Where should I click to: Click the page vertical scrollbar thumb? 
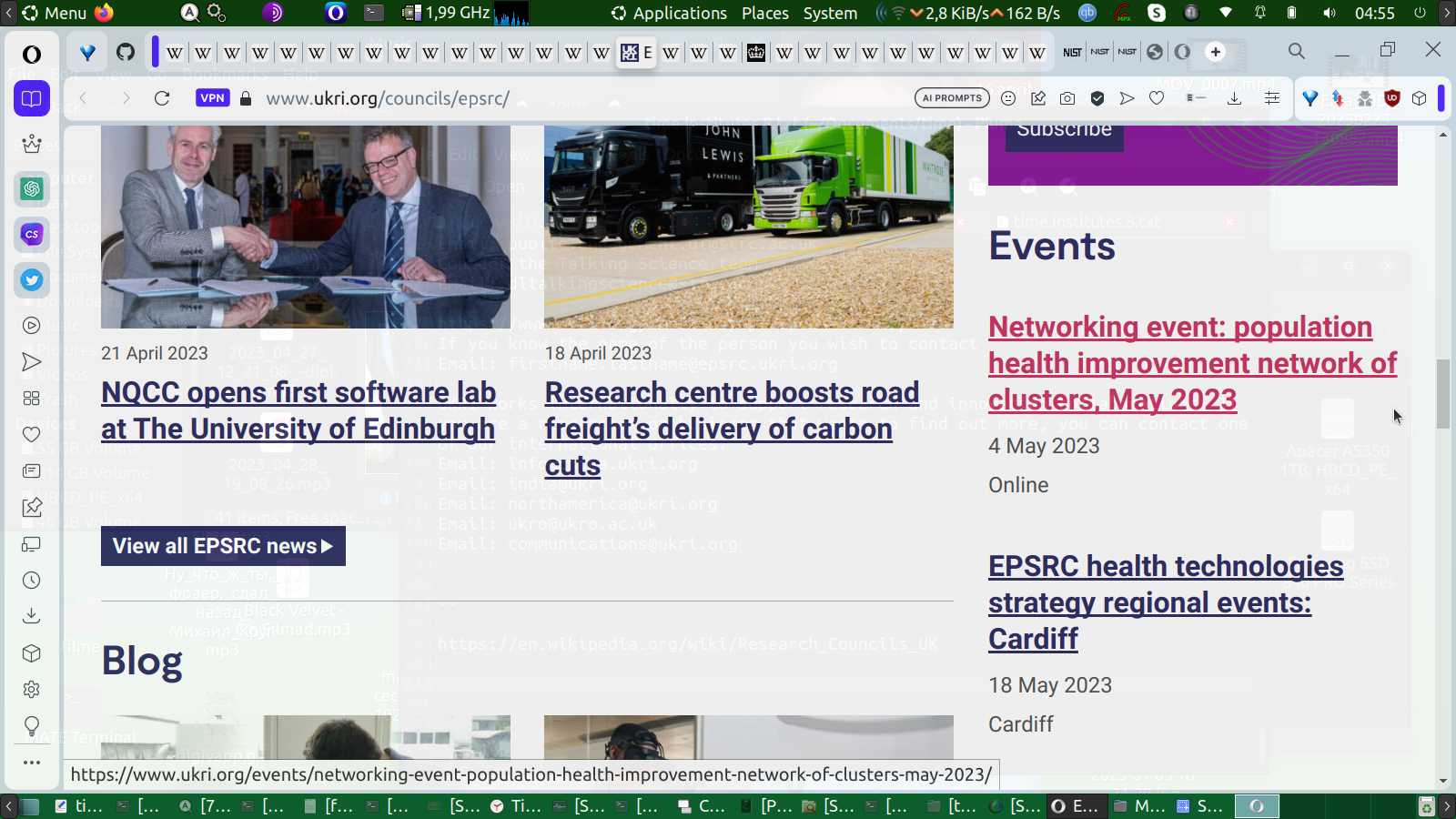click(x=1443, y=393)
